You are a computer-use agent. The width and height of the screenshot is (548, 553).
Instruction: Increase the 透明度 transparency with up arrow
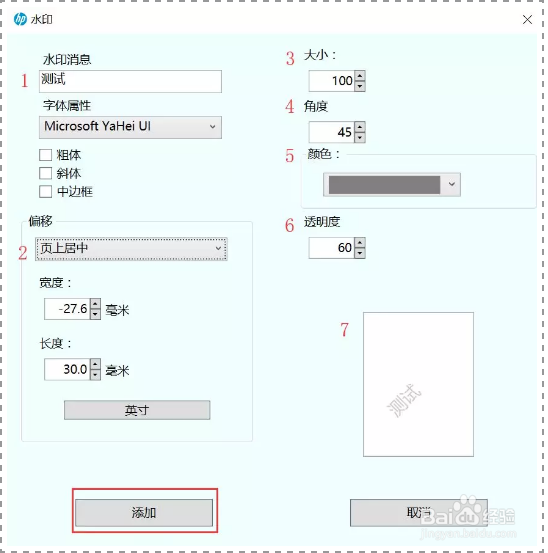360,243
